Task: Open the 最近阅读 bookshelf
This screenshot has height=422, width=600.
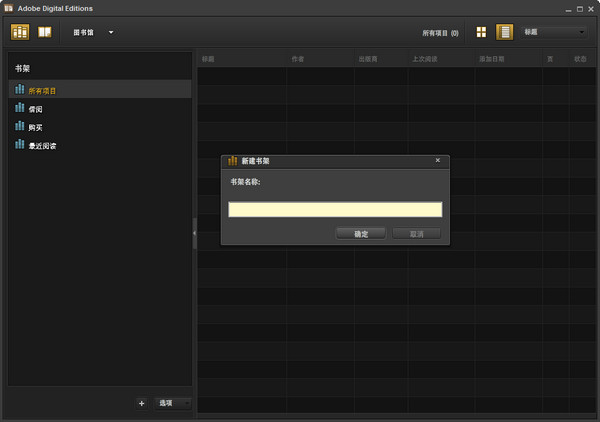Action: click(x=42, y=145)
